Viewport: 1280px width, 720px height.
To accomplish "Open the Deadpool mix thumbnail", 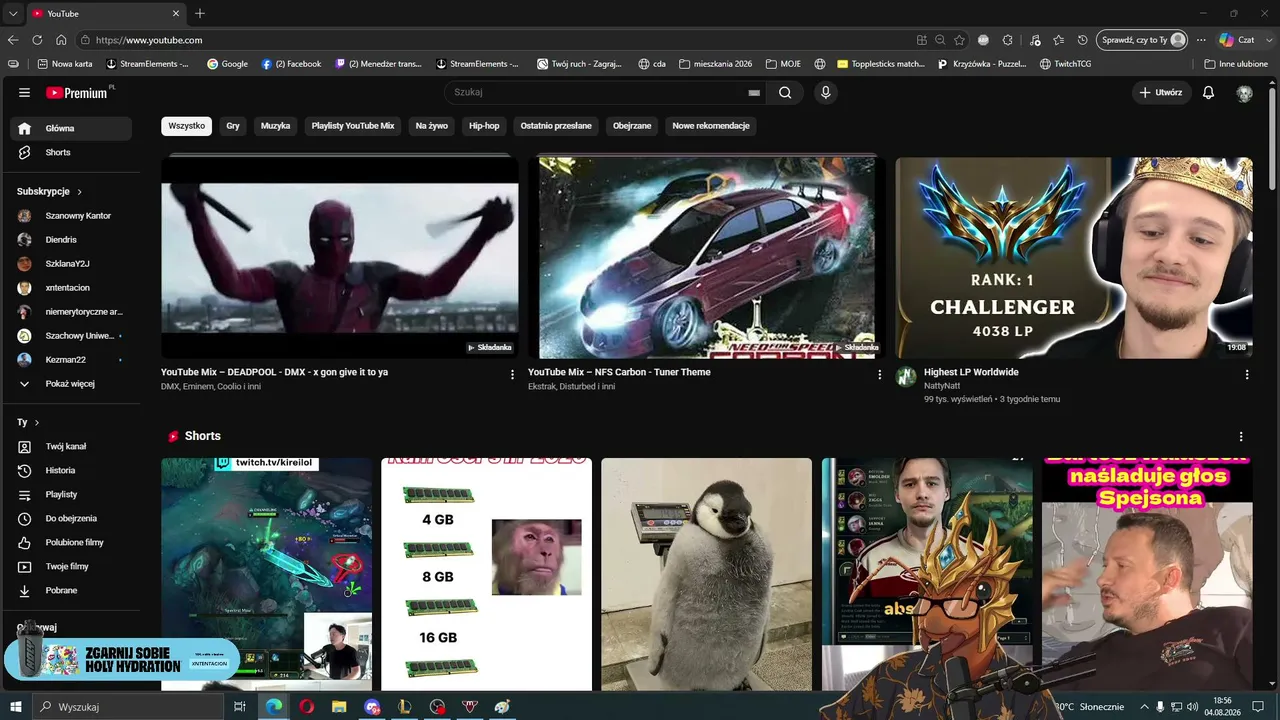I will click(x=340, y=257).
